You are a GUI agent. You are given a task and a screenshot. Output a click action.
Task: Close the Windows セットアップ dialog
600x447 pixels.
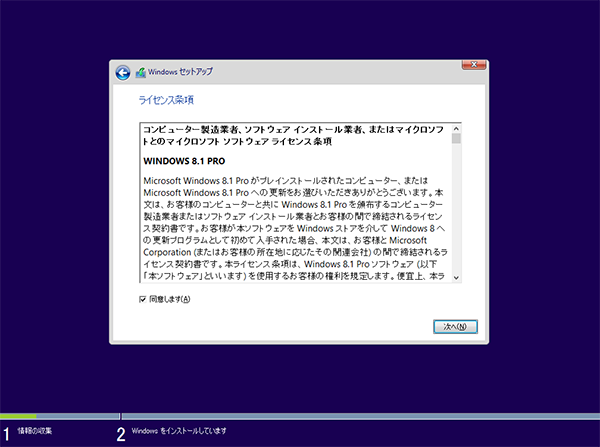[x=474, y=65]
